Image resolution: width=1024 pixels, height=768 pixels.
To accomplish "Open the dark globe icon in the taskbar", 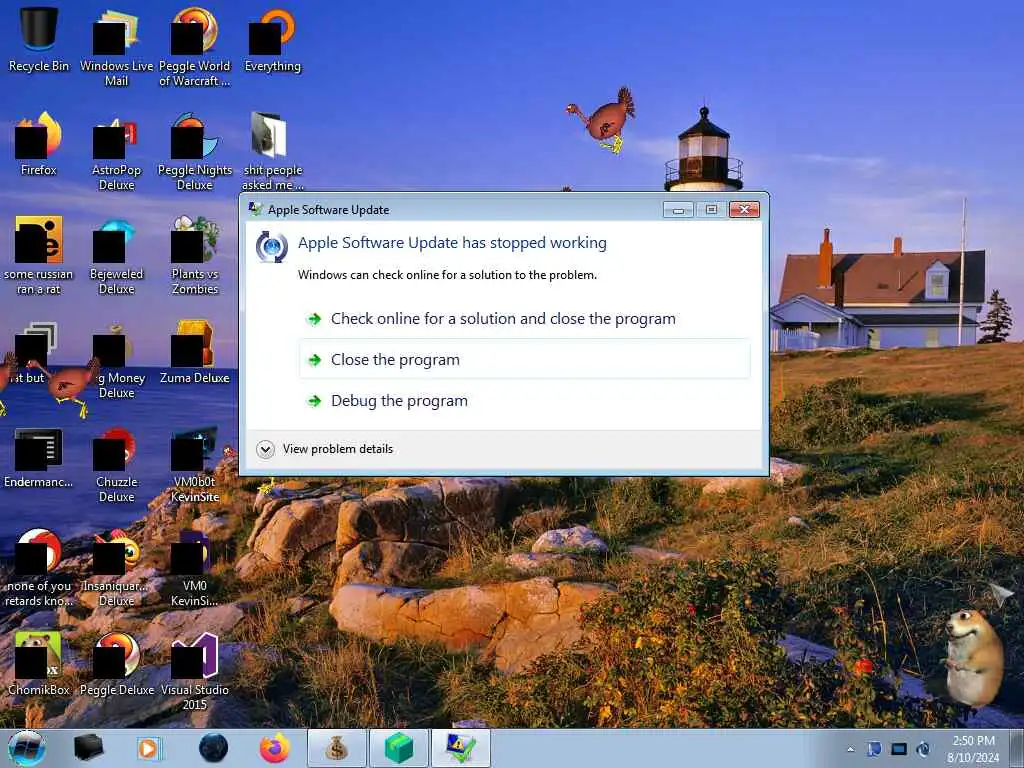I will pos(214,748).
